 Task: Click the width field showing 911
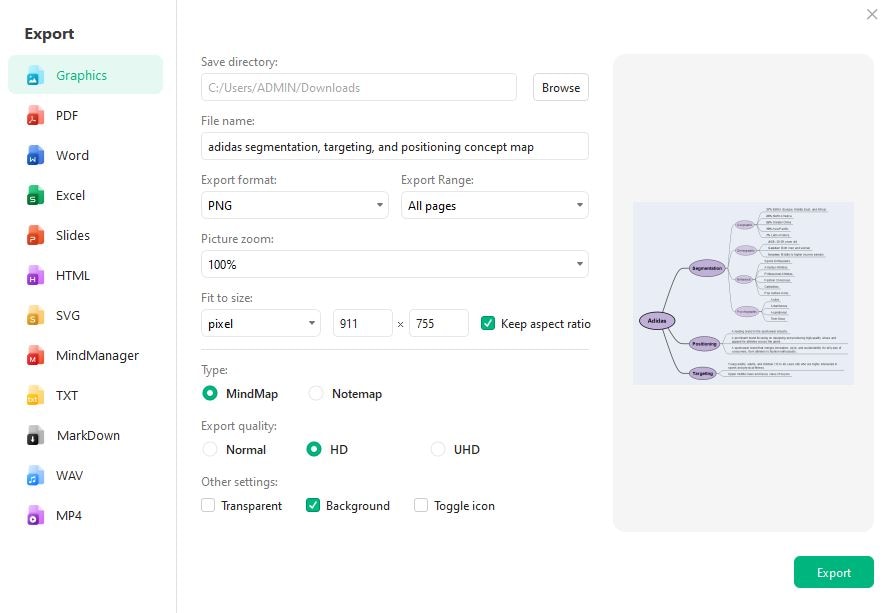[363, 324]
